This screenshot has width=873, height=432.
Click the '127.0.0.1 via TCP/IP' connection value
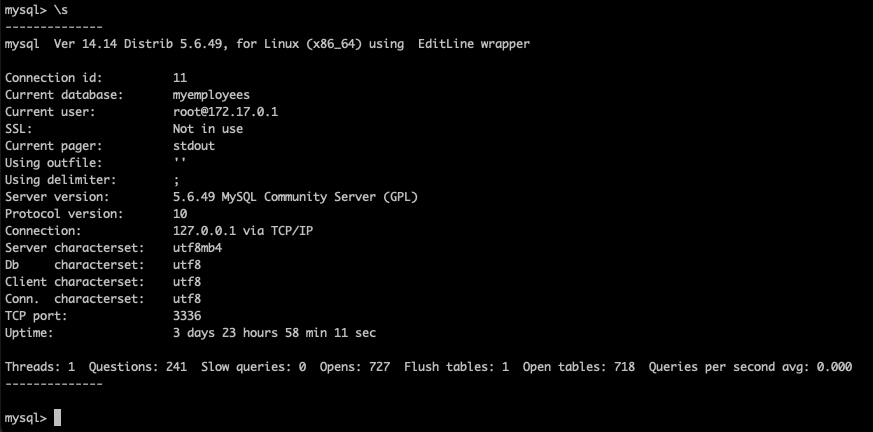pos(243,231)
